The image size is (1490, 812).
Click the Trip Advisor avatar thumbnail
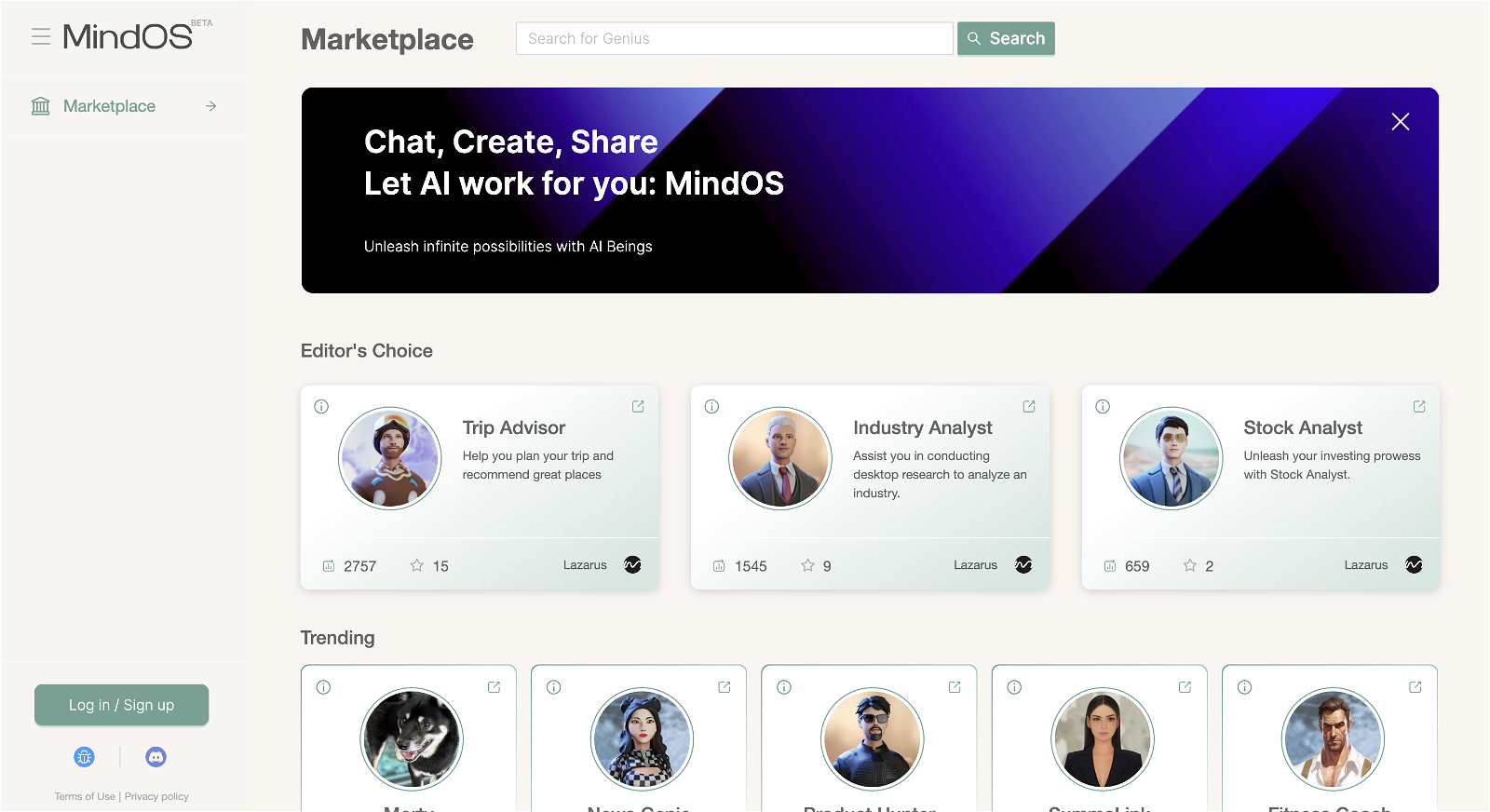coord(389,458)
